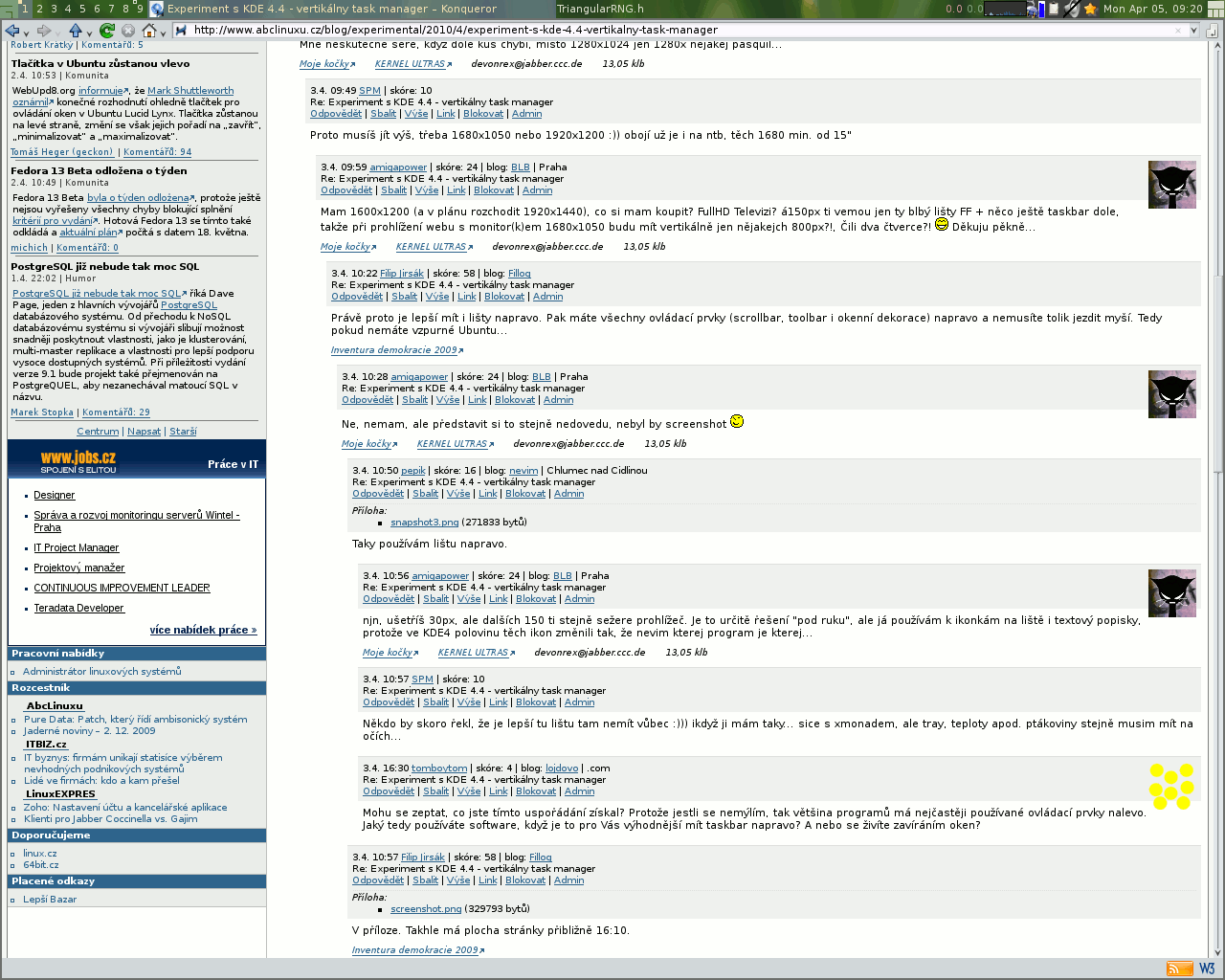Click the Konqueror icon in taskbar entry
This screenshot has width=1225, height=980.
pos(157,9)
